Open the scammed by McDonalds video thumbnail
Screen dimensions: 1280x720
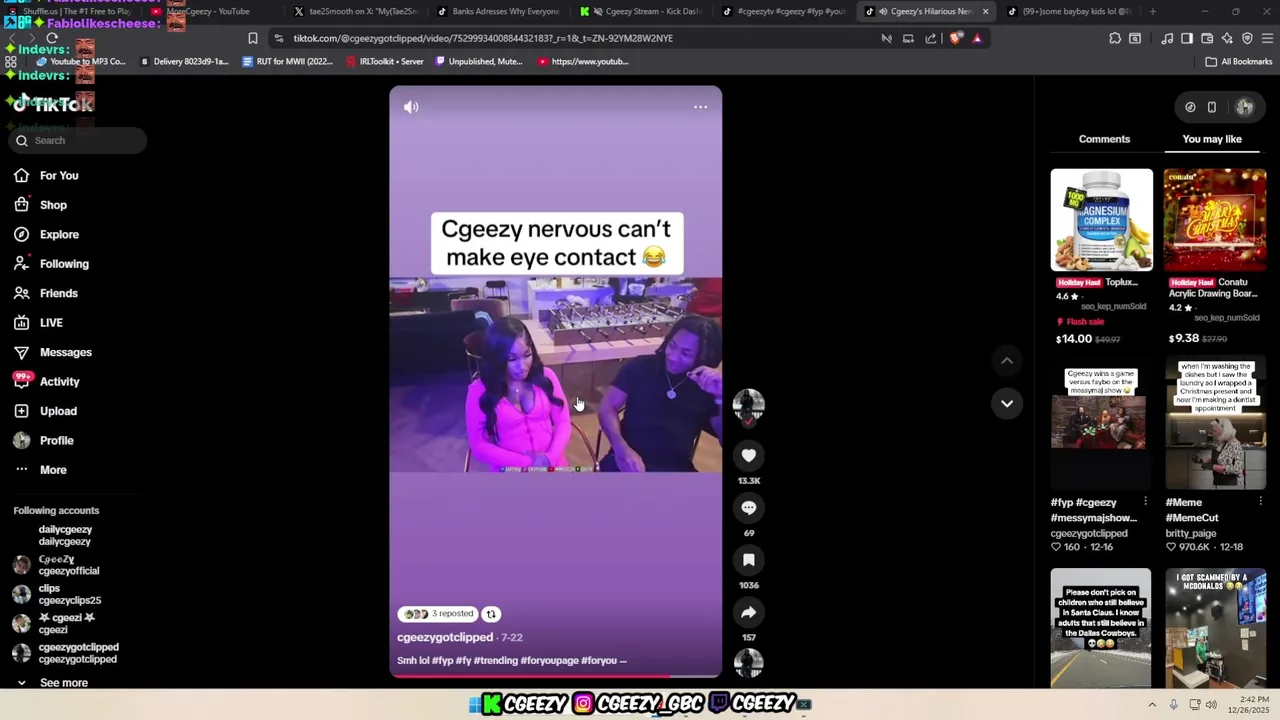tap(1215, 628)
